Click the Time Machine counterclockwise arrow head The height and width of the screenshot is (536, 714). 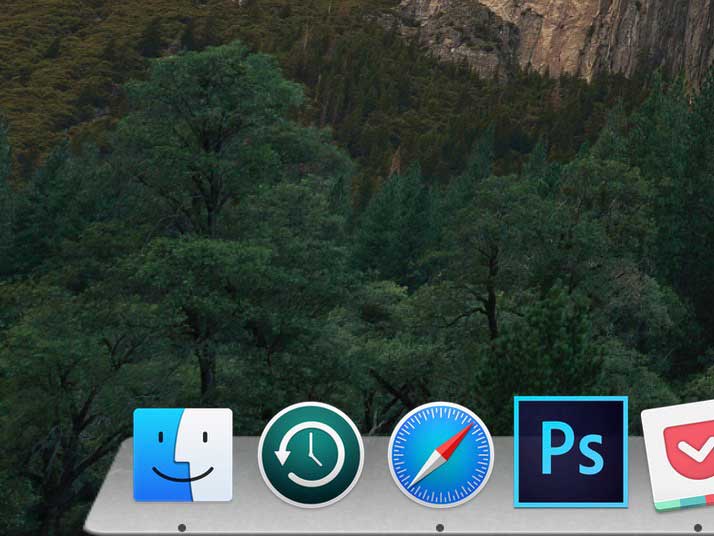pos(282,457)
